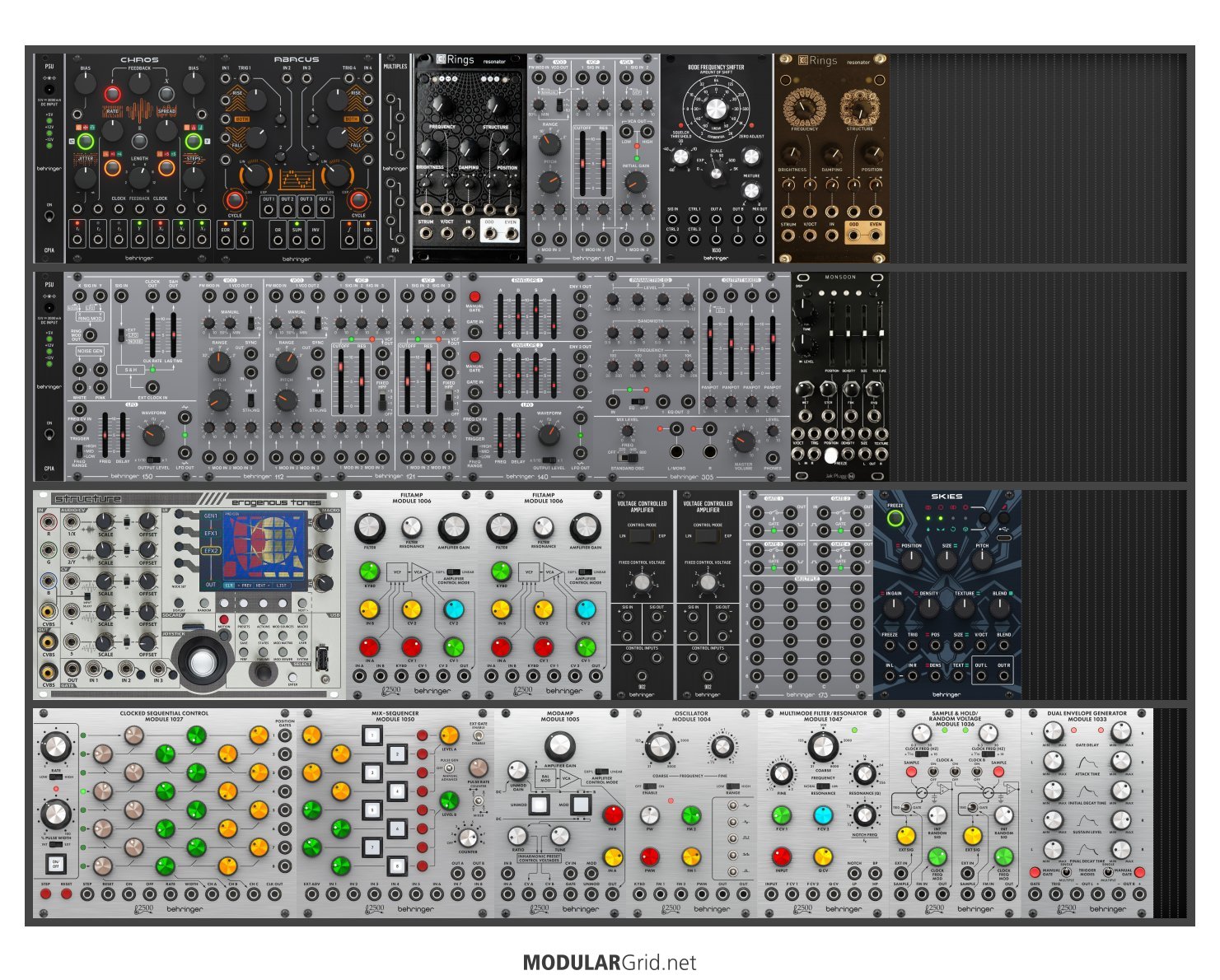1220x980 pixels.
Task: Click the DISPLAY button on Structure module
Action: (x=180, y=604)
